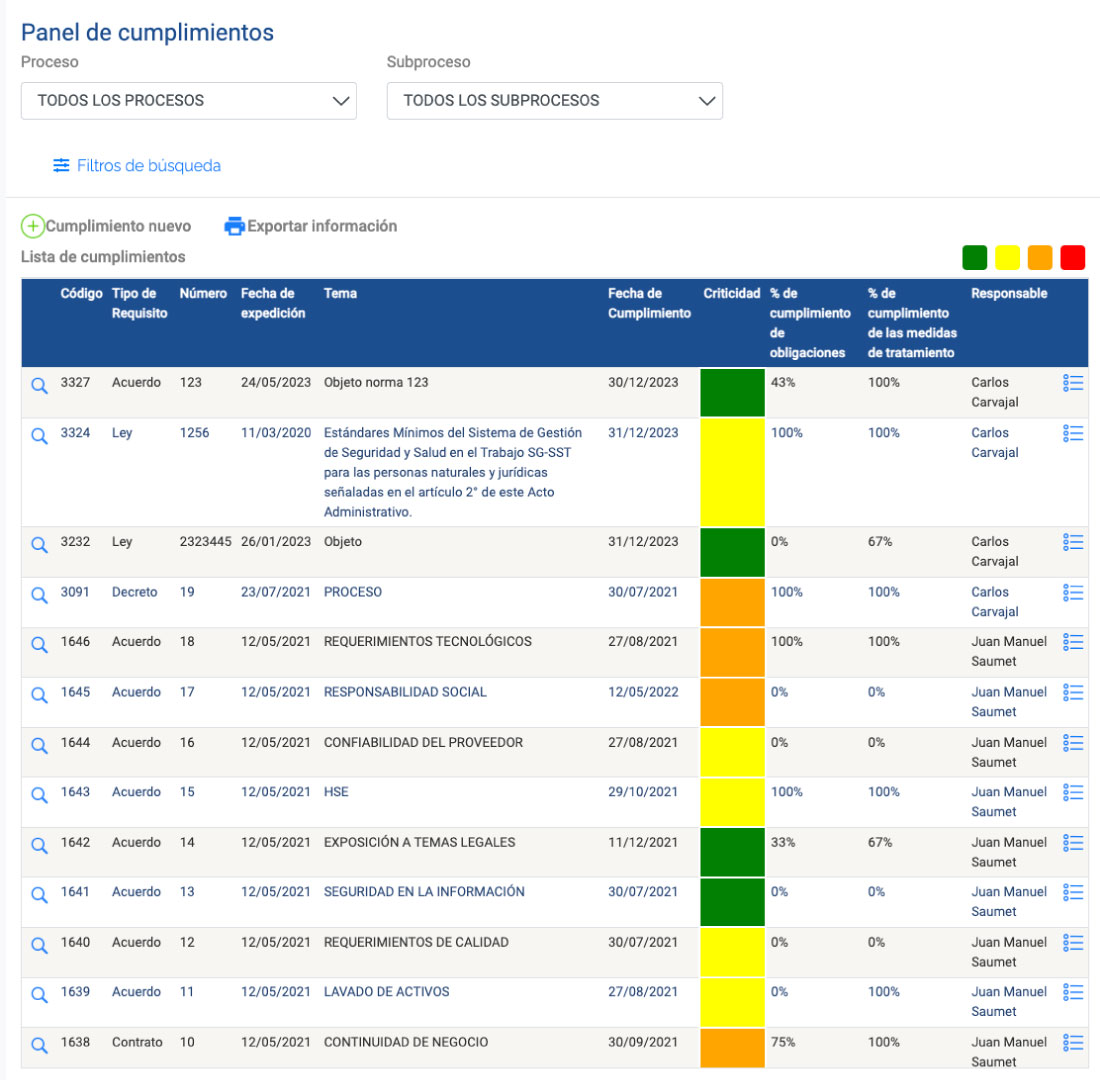
Task: Click magnifier icon for record 1642
Action: 39,845
